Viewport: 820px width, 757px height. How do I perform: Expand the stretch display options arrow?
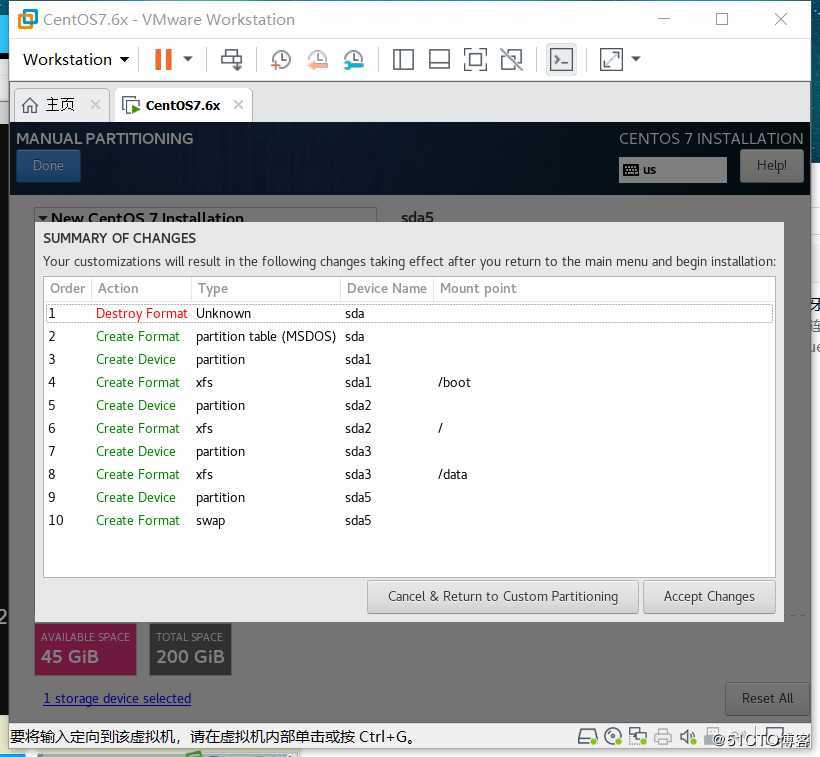click(636, 59)
